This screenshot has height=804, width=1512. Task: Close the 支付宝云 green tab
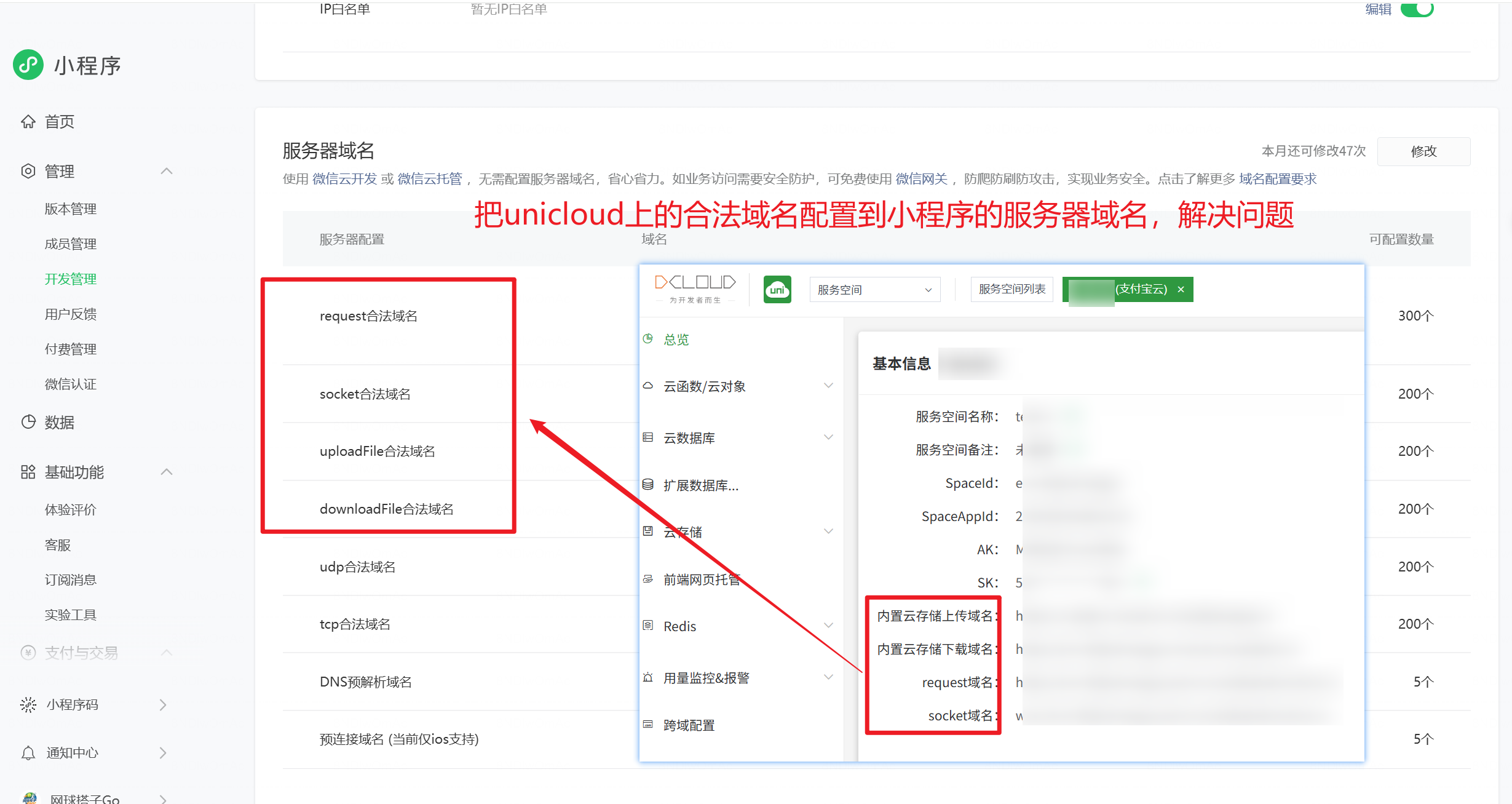pos(1181,289)
